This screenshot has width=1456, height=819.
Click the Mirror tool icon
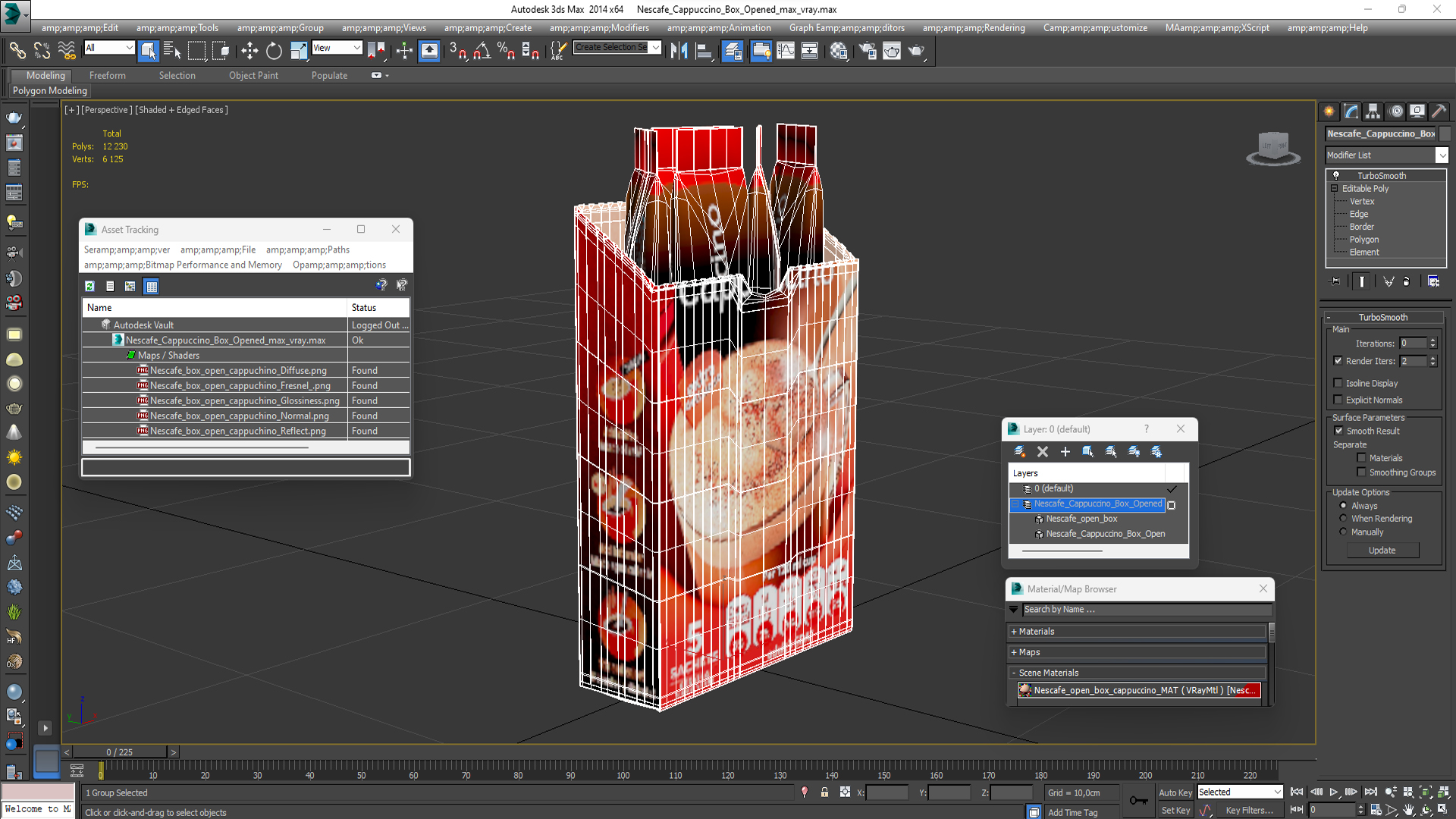click(679, 51)
